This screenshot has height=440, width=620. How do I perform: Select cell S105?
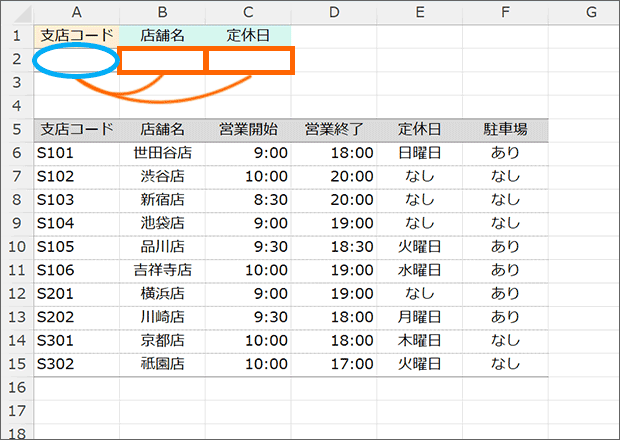(x=77, y=247)
